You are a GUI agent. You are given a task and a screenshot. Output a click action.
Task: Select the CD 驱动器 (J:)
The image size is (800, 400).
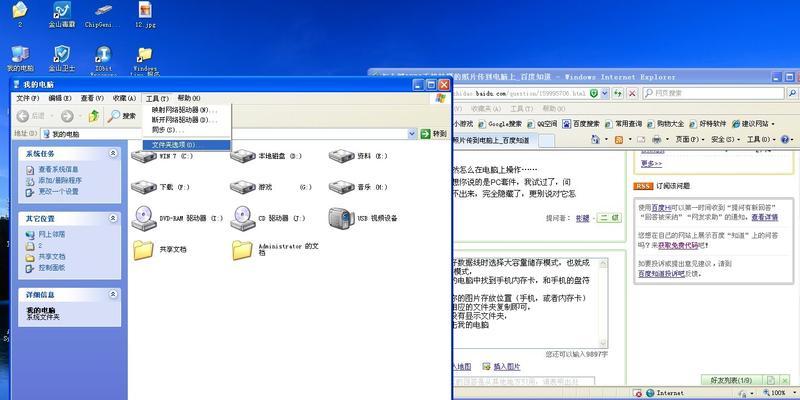(268, 218)
